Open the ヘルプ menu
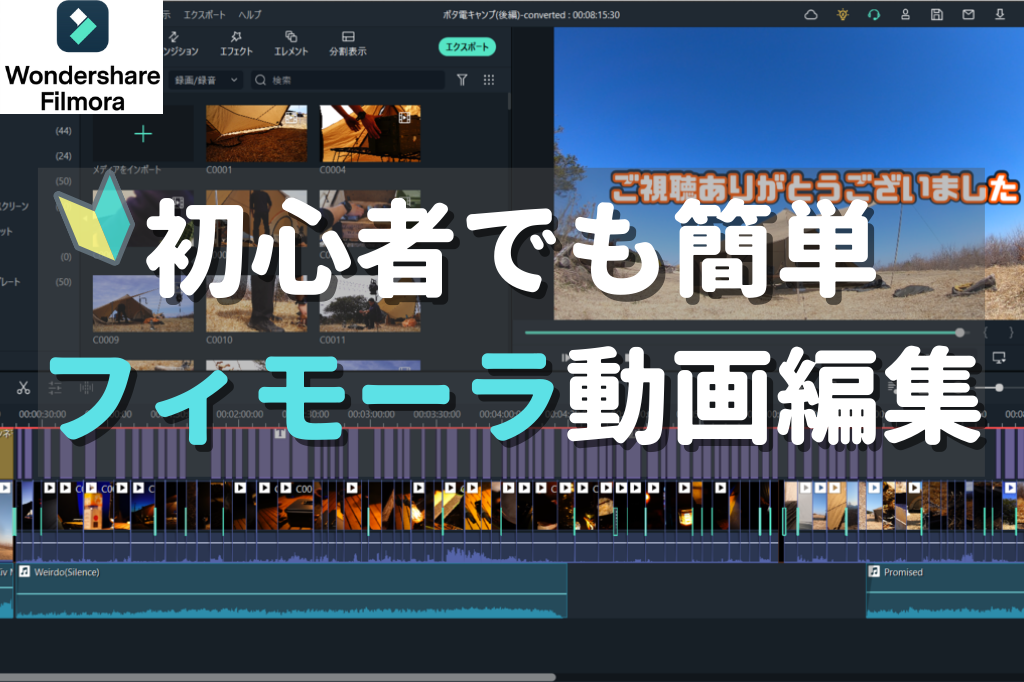 (249, 14)
